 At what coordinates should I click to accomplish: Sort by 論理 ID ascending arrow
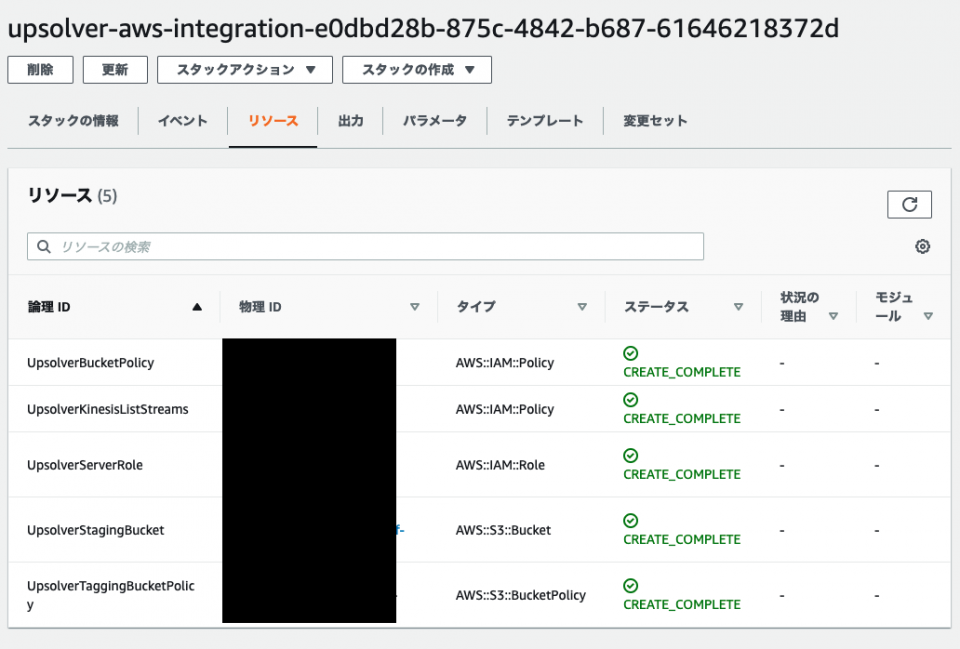(x=197, y=307)
